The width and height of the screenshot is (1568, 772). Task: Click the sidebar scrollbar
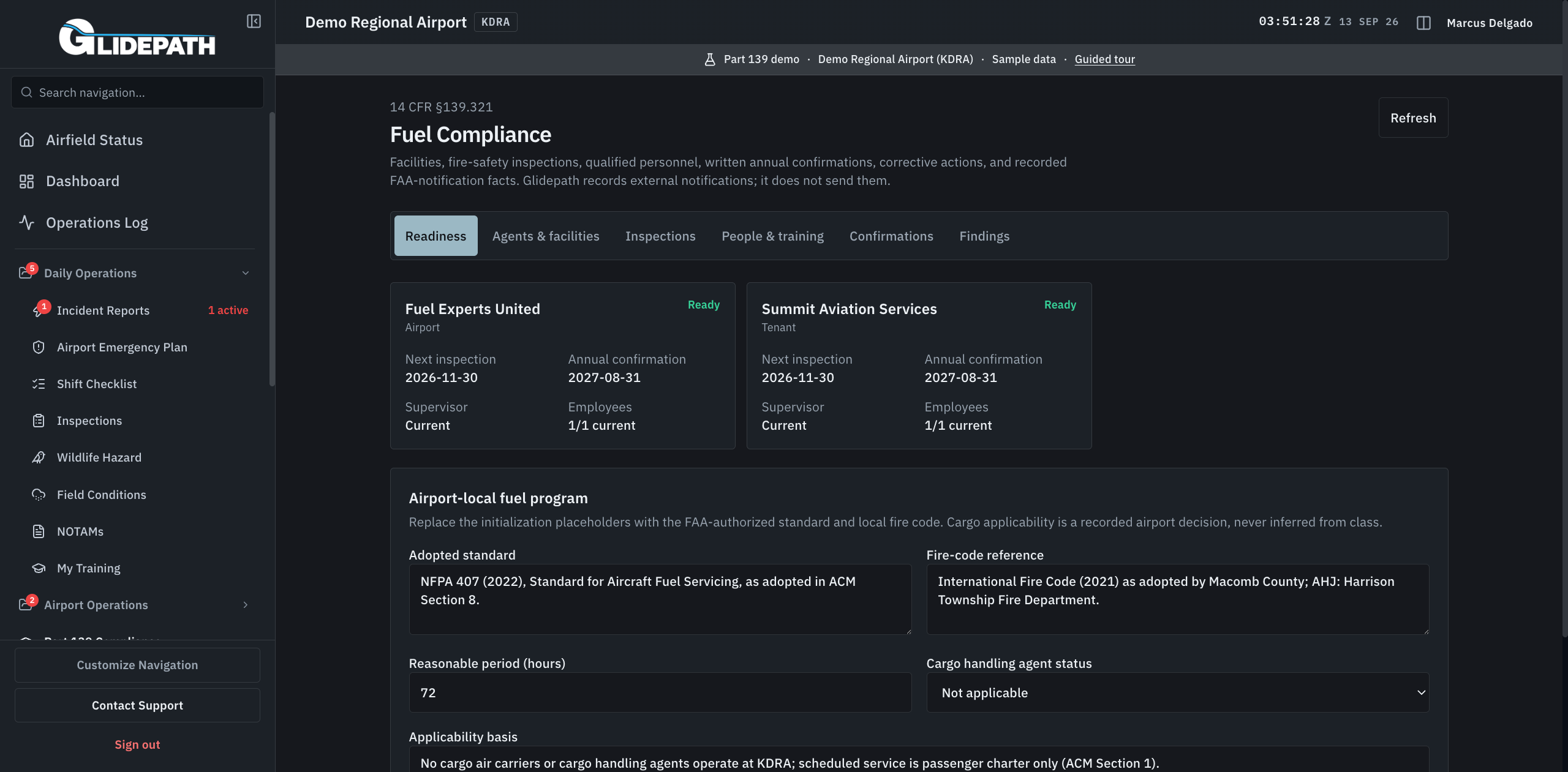pyautogui.click(x=272, y=249)
